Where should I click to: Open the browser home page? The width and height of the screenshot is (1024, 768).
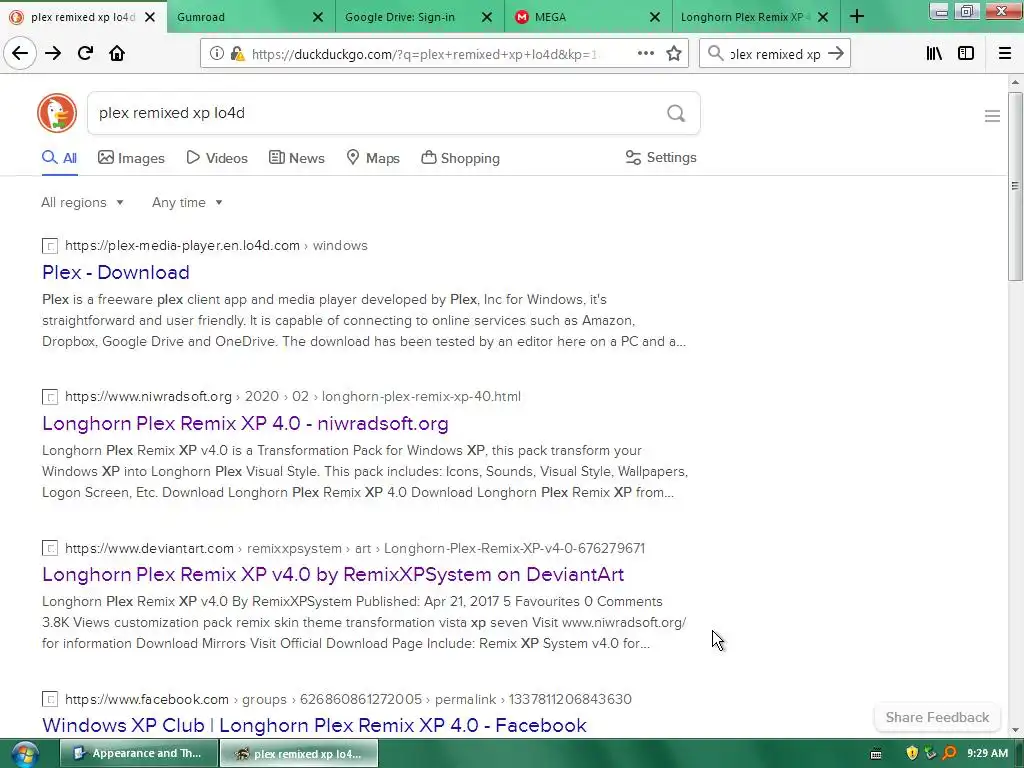click(117, 53)
